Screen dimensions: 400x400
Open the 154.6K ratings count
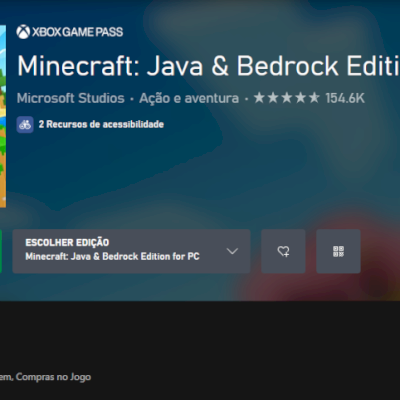pyautogui.click(x=345, y=98)
